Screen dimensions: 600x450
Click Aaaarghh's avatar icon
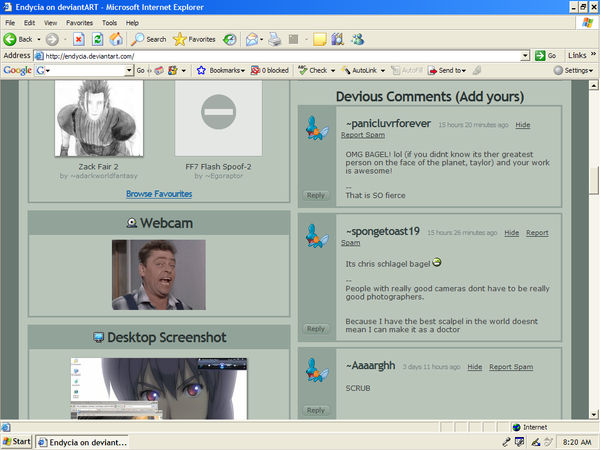pyautogui.click(x=317, y=370)
